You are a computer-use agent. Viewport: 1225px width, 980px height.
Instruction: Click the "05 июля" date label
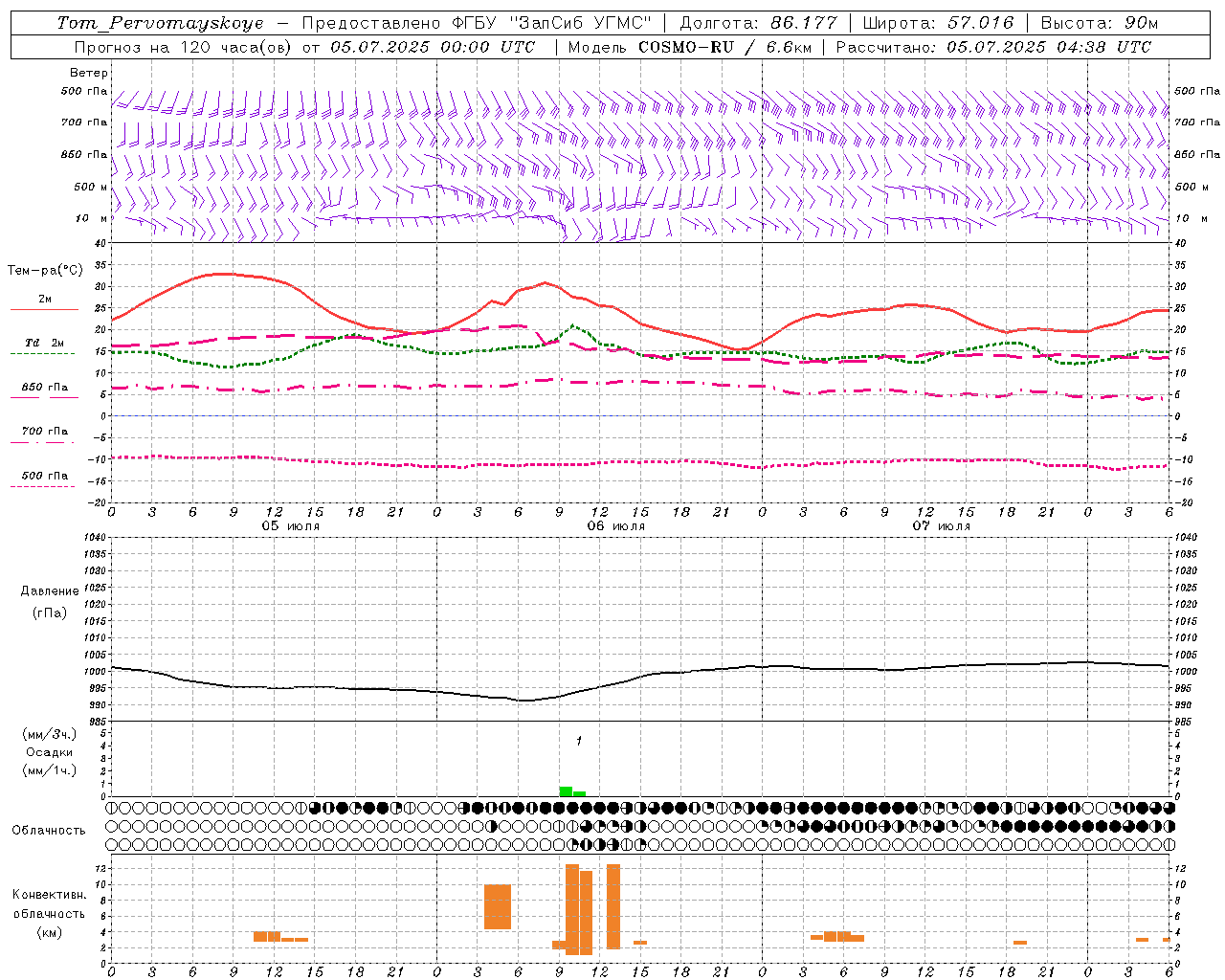click(x=291, y=526)
